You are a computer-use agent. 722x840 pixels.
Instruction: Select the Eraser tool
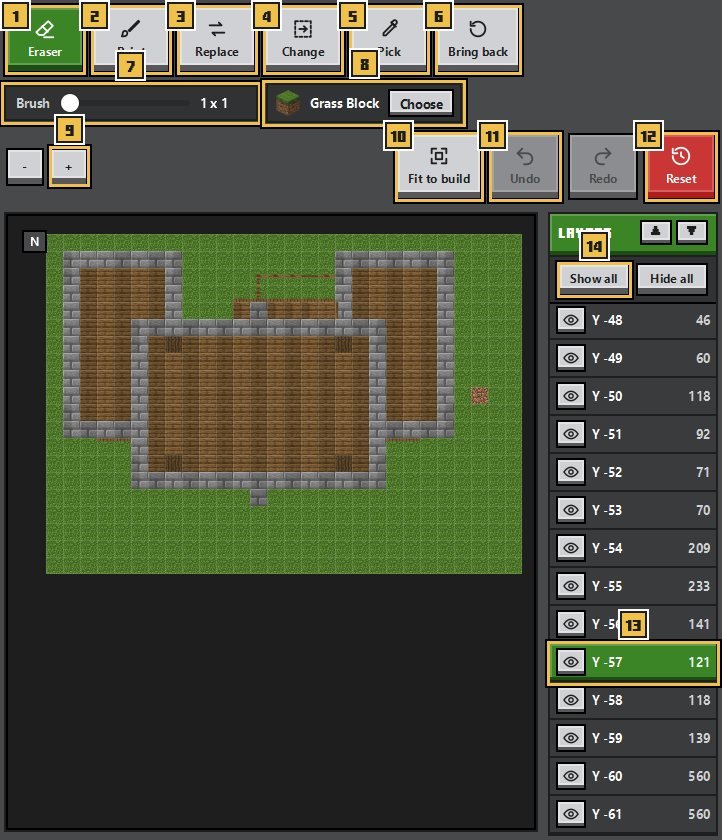(45, 40)
